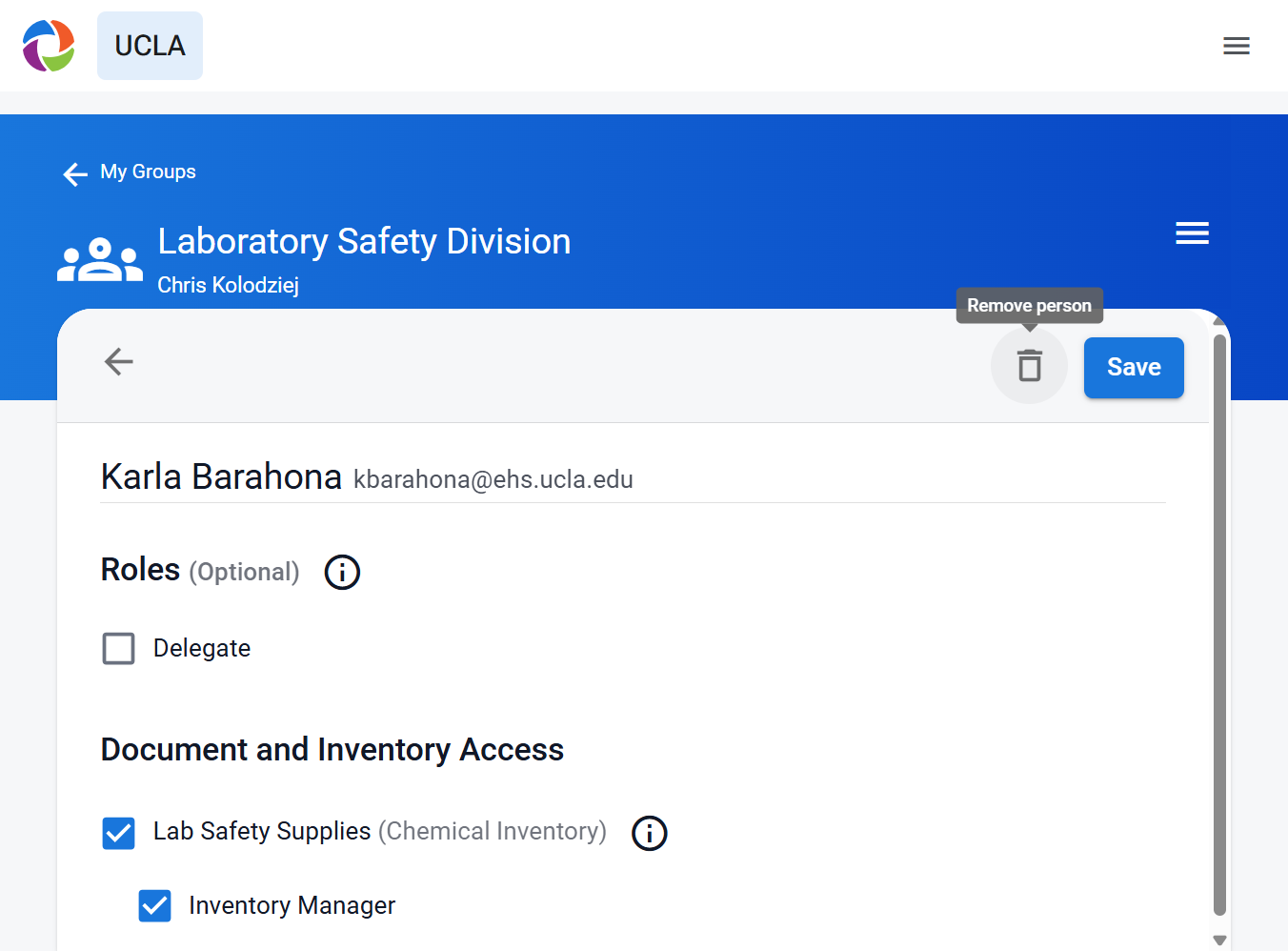Click the Document and Inventory Access heading
This screenshot has width=1288, height=951.
tap(332, 750)
